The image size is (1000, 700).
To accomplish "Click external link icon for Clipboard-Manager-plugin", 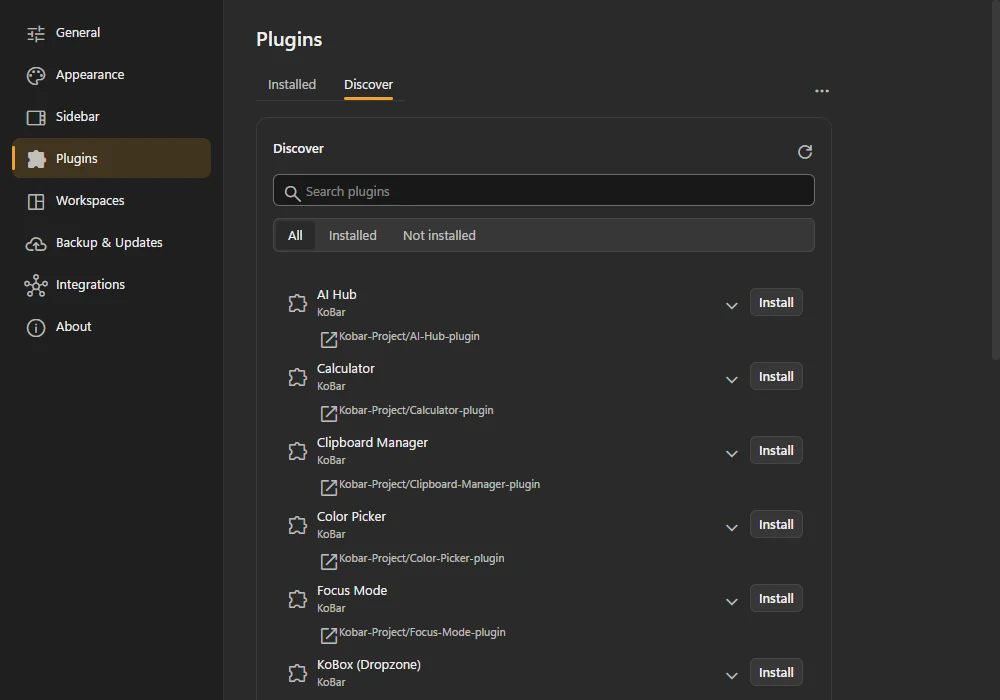I will tap(328, 487).
